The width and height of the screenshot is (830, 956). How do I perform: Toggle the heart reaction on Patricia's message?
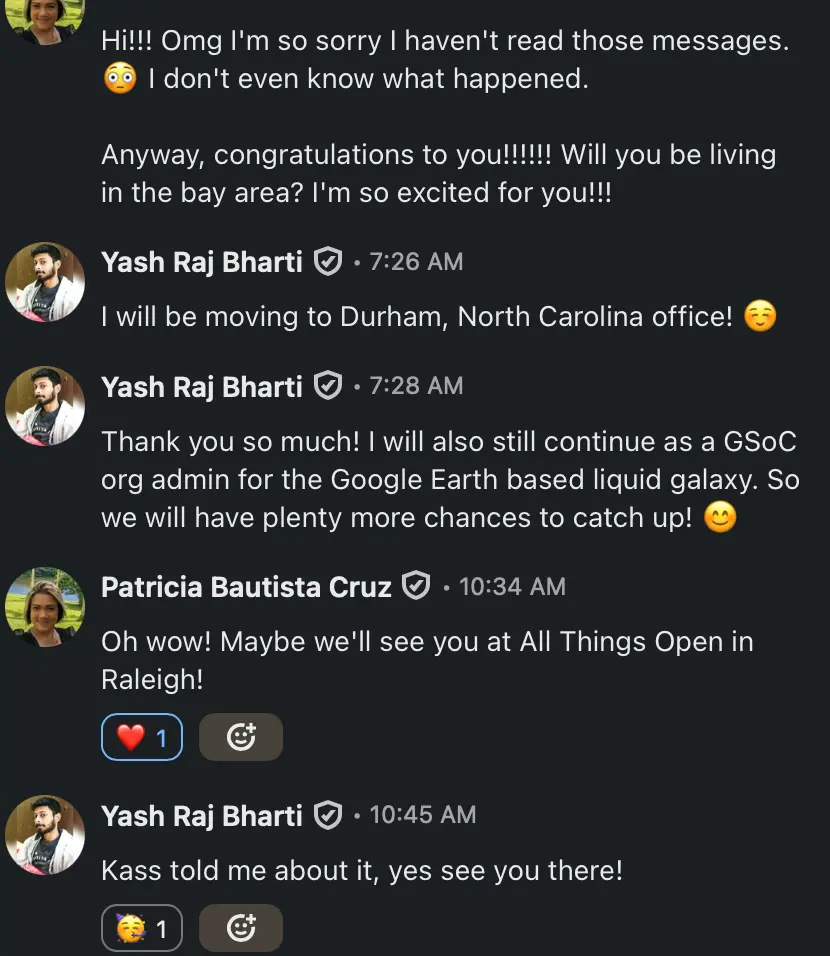coord(142,738)
